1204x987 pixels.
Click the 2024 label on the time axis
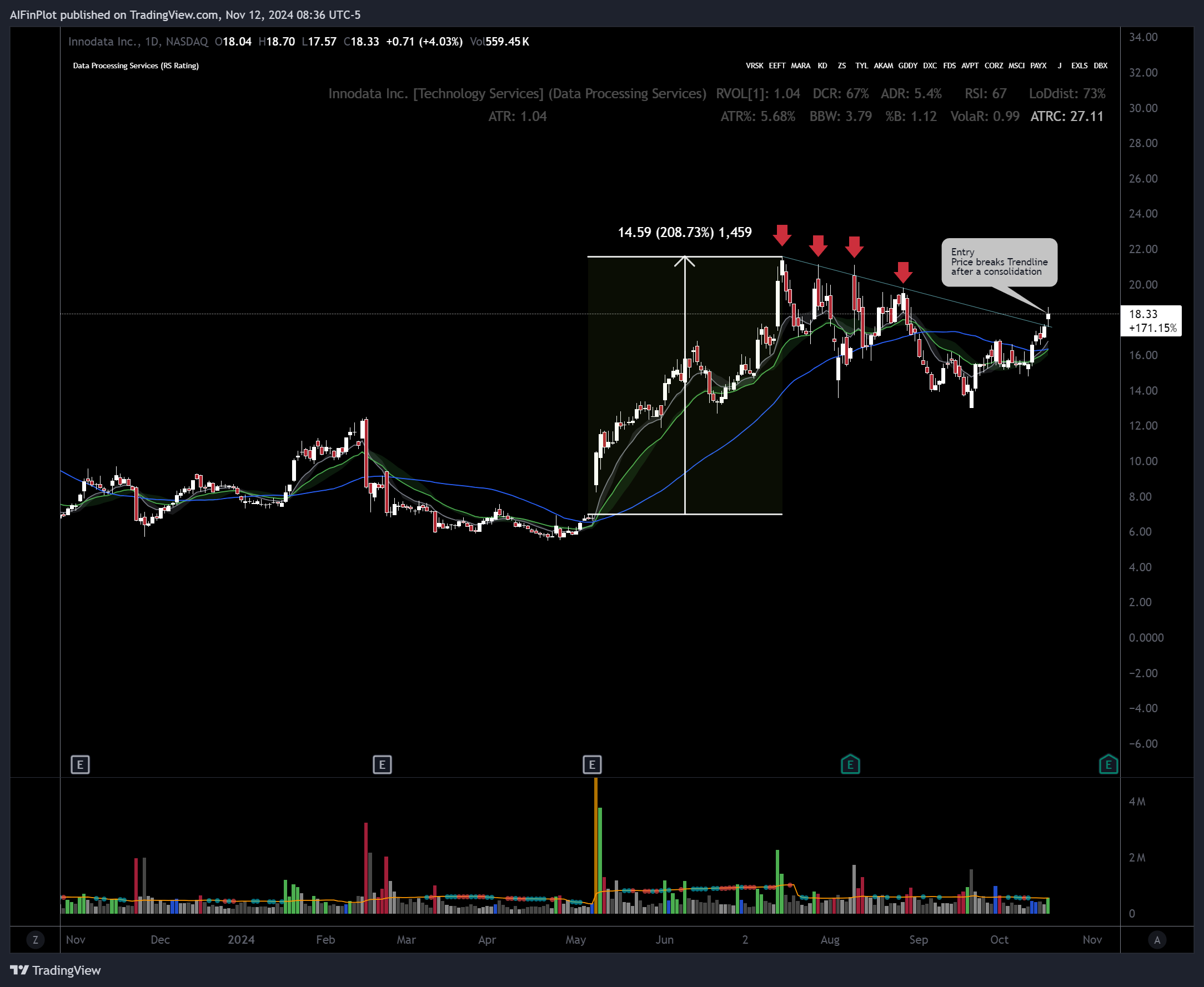pos(241,939)
